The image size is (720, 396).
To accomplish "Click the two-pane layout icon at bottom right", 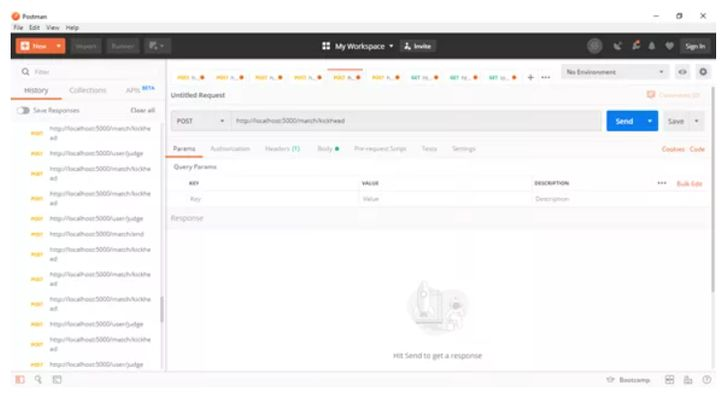I will [669, 379].
